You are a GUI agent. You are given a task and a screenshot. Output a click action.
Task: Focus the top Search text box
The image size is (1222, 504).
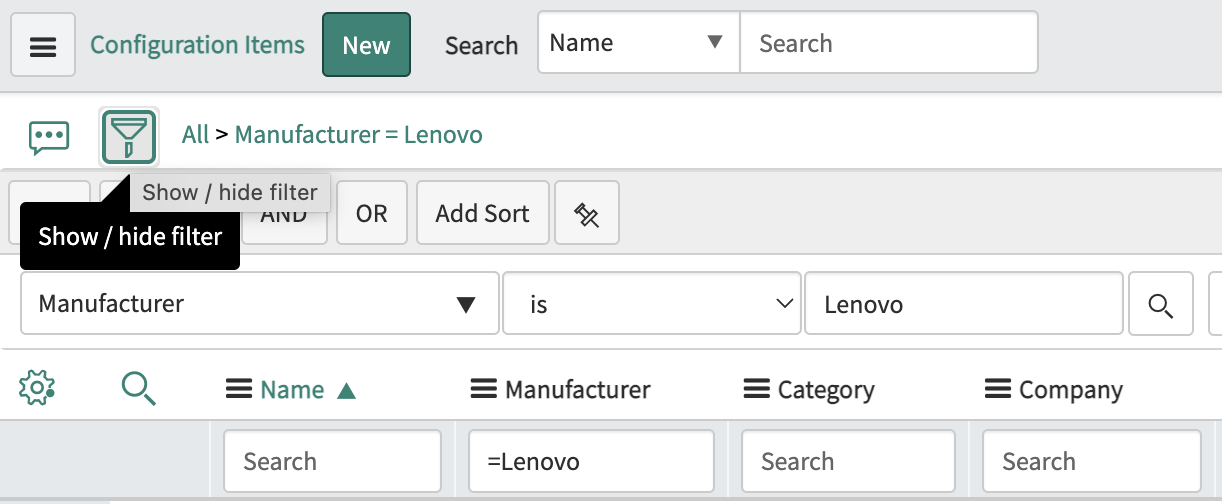coord(889,43)
